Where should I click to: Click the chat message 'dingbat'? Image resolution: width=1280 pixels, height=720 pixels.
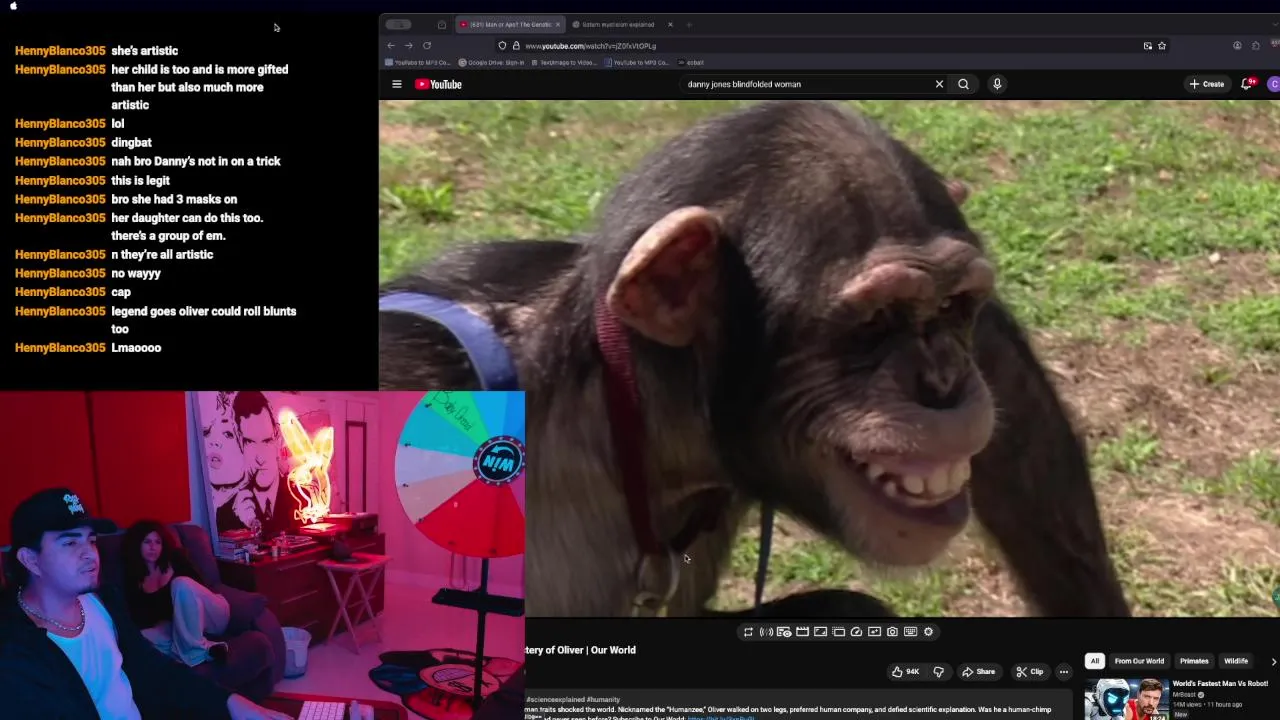pos(131,143)
